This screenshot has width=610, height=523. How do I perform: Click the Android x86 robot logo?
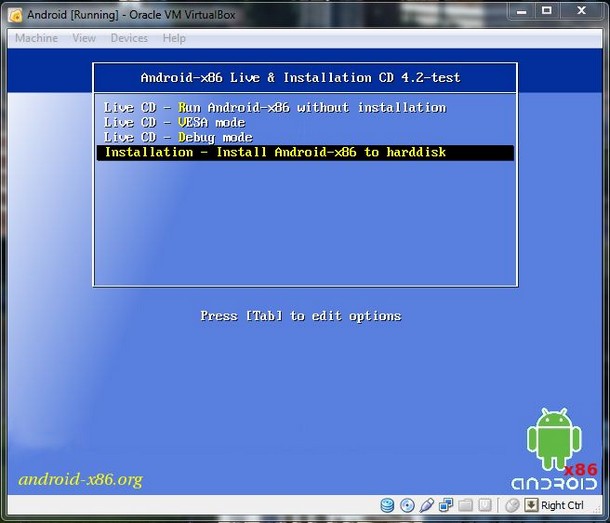click(554, 449)
